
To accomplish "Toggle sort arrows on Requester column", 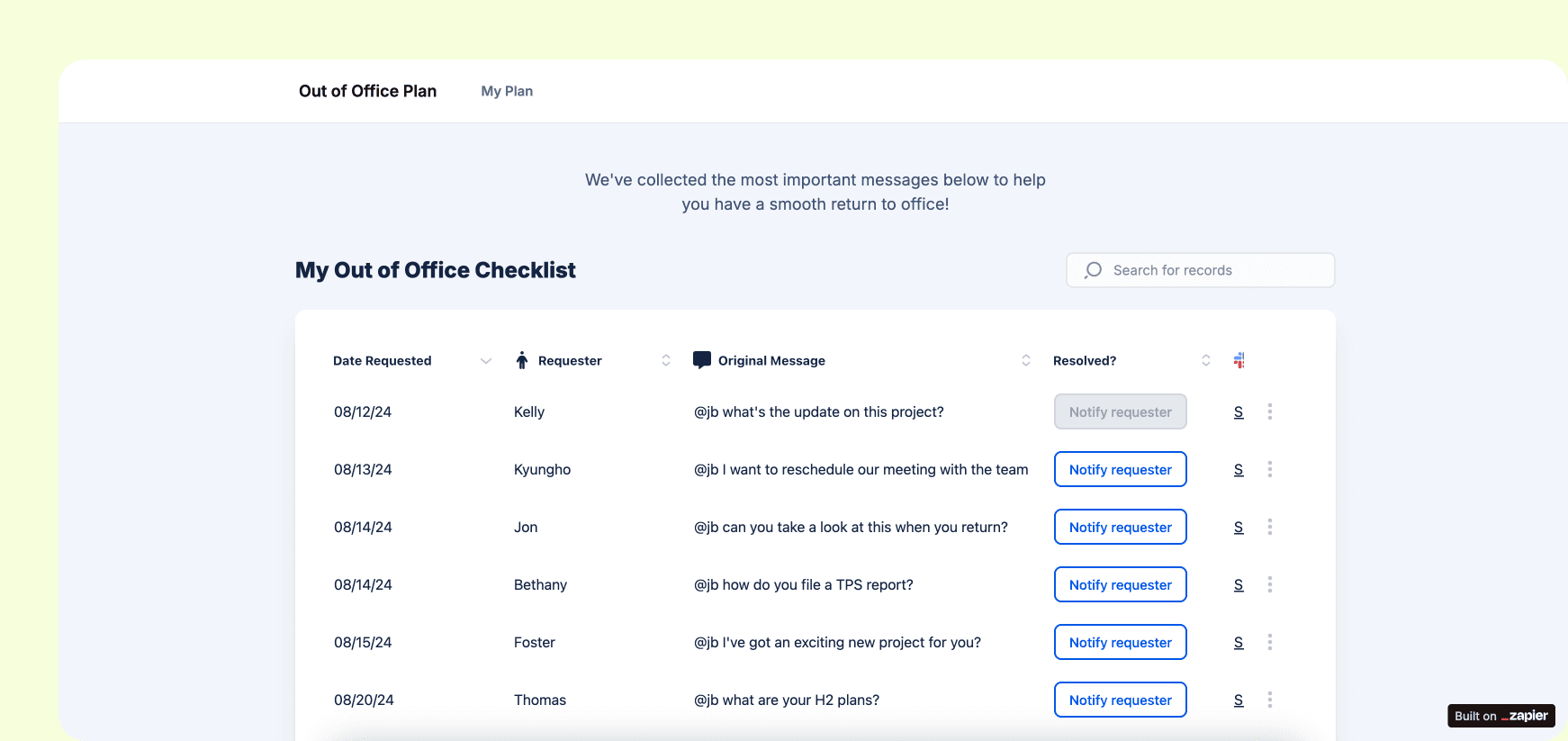I will pyautogui.click(x=666, y=360).
